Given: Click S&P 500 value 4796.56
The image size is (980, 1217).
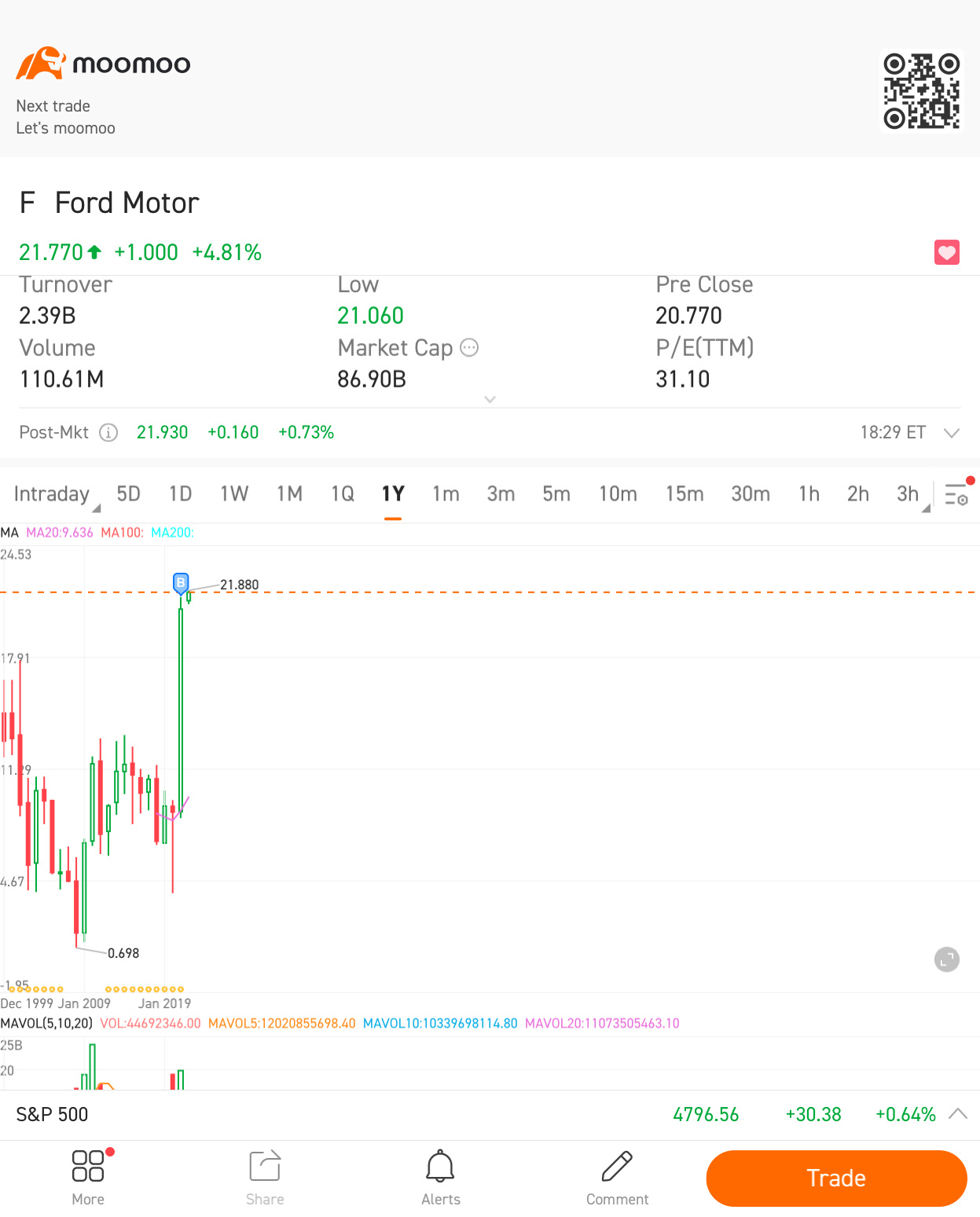Looking at the screenshot, I should [706, 1114].
